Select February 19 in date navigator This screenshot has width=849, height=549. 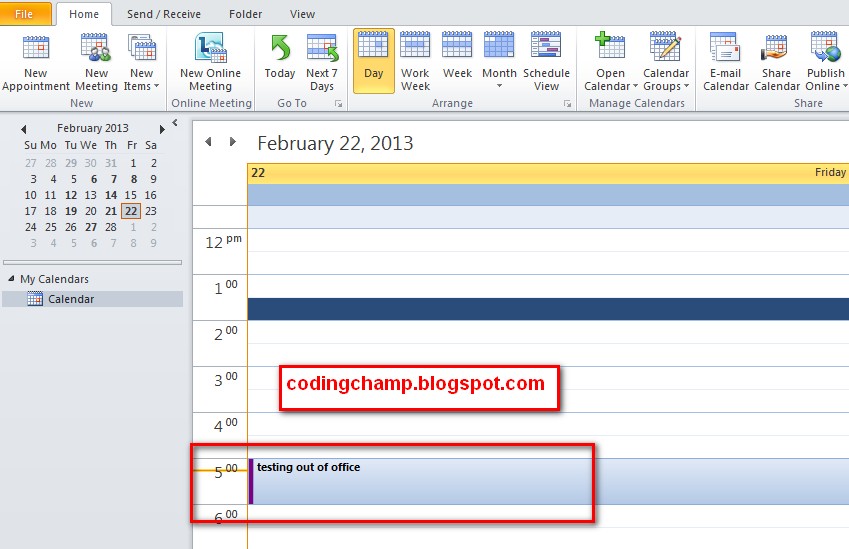pos(71,211)
